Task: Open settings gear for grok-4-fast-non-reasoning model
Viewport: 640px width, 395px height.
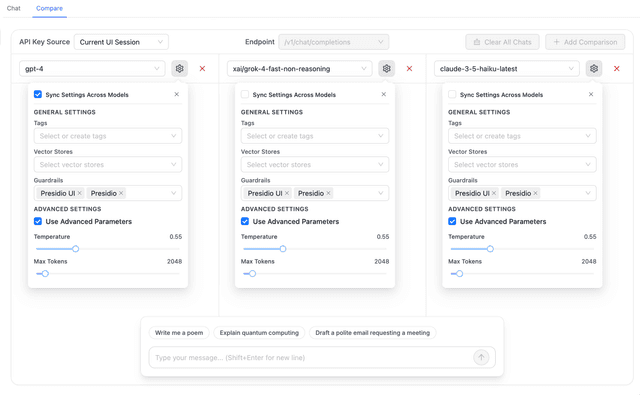Action: pos(387,69)
